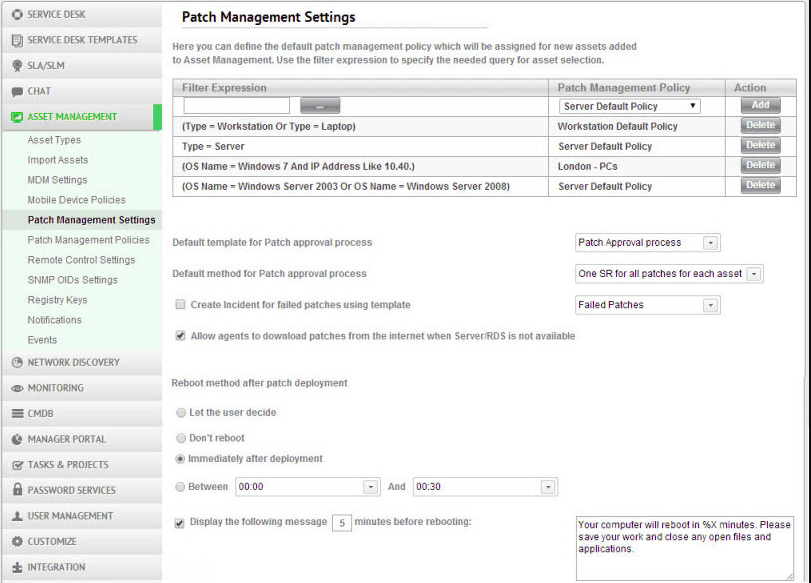Image resolution: width=811 pixels, height=583 pixels.
Task: Select Let the user decide radio
Action: click(x=181, y=413)
